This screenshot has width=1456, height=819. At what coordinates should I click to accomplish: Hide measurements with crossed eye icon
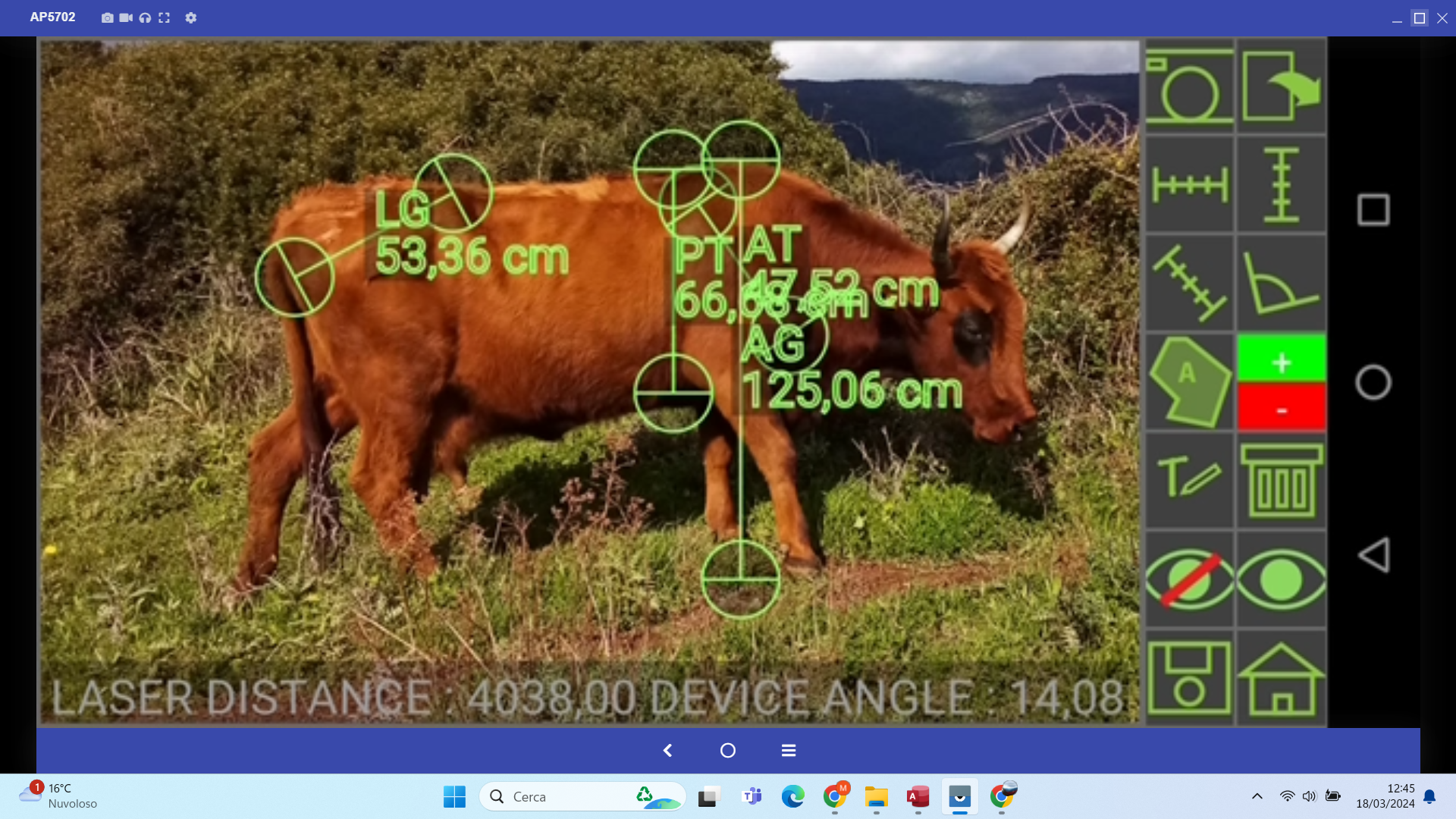pos(1188,579)
